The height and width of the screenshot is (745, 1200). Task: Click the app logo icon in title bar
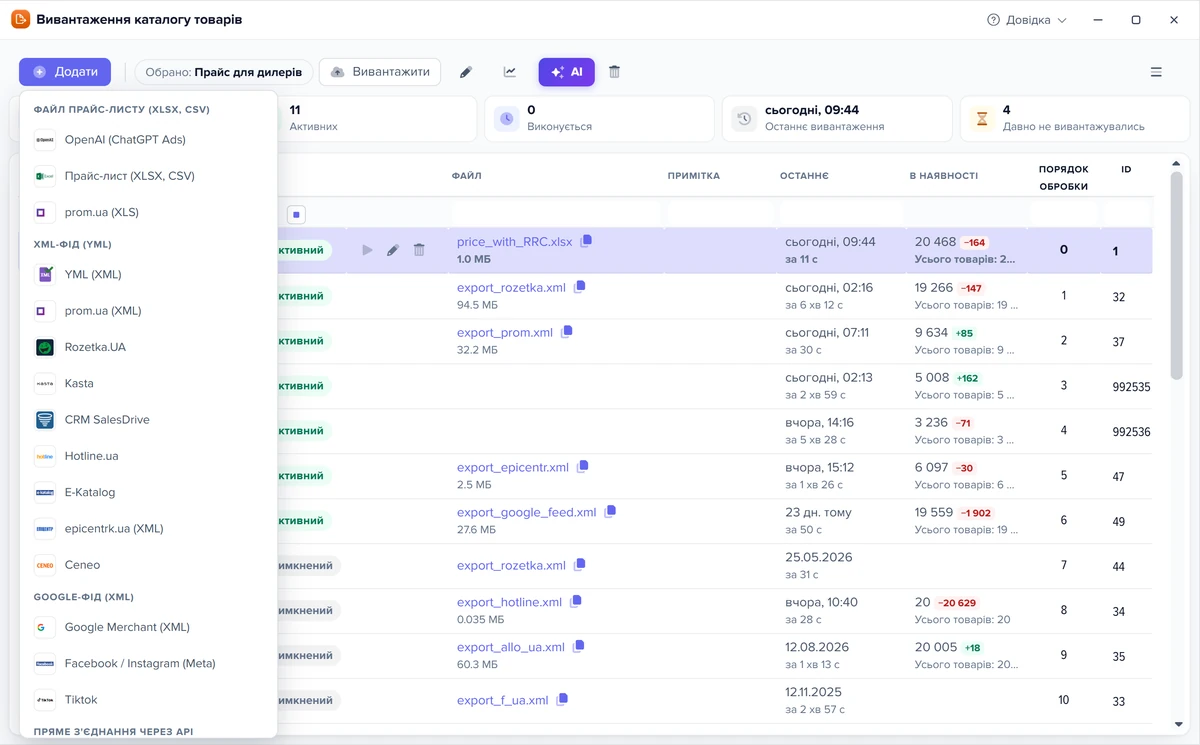(x=20, y=20)
